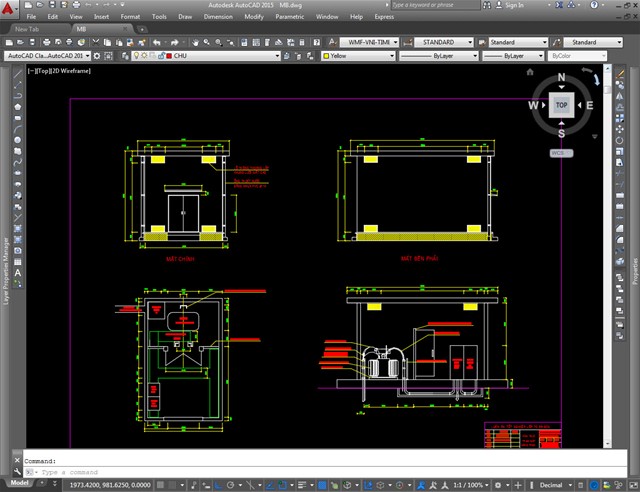Click the Redo arrow icon
The width and height of the screenshot is (640, 492).
pyautogui.click(x=175, y=42)
